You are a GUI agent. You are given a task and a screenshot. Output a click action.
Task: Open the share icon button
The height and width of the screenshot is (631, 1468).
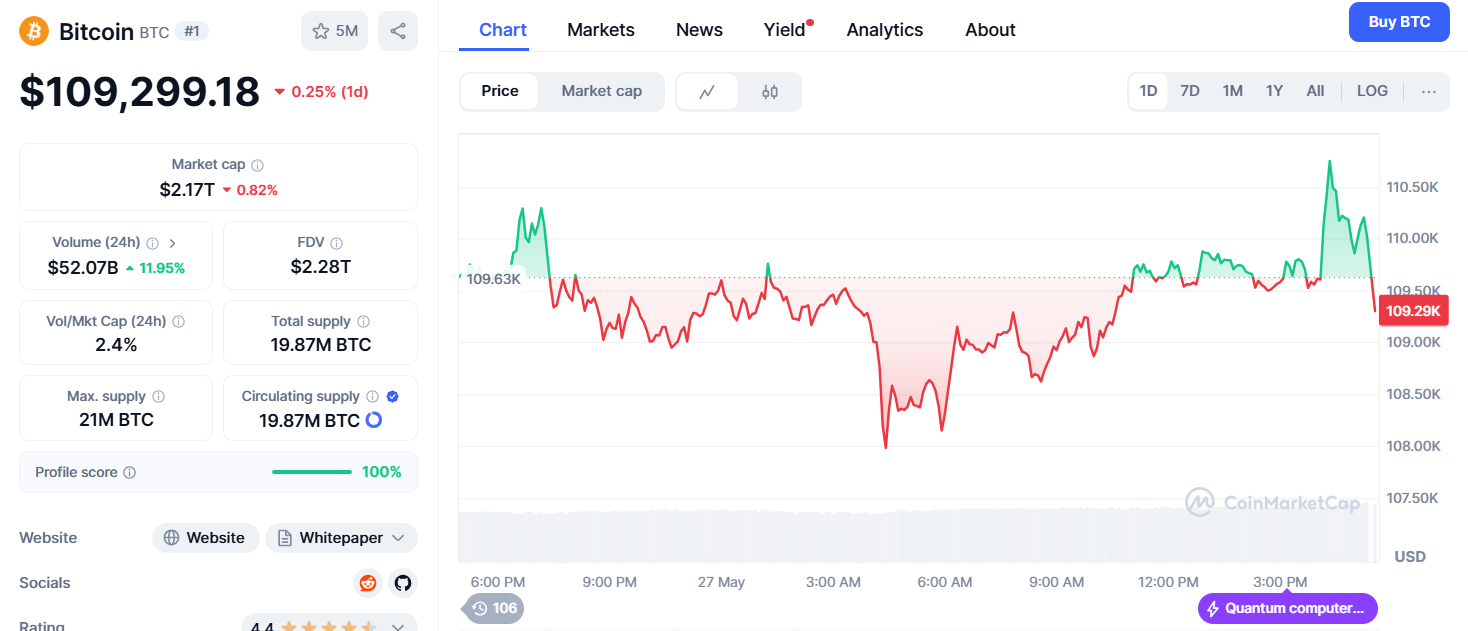coord(398,31)
